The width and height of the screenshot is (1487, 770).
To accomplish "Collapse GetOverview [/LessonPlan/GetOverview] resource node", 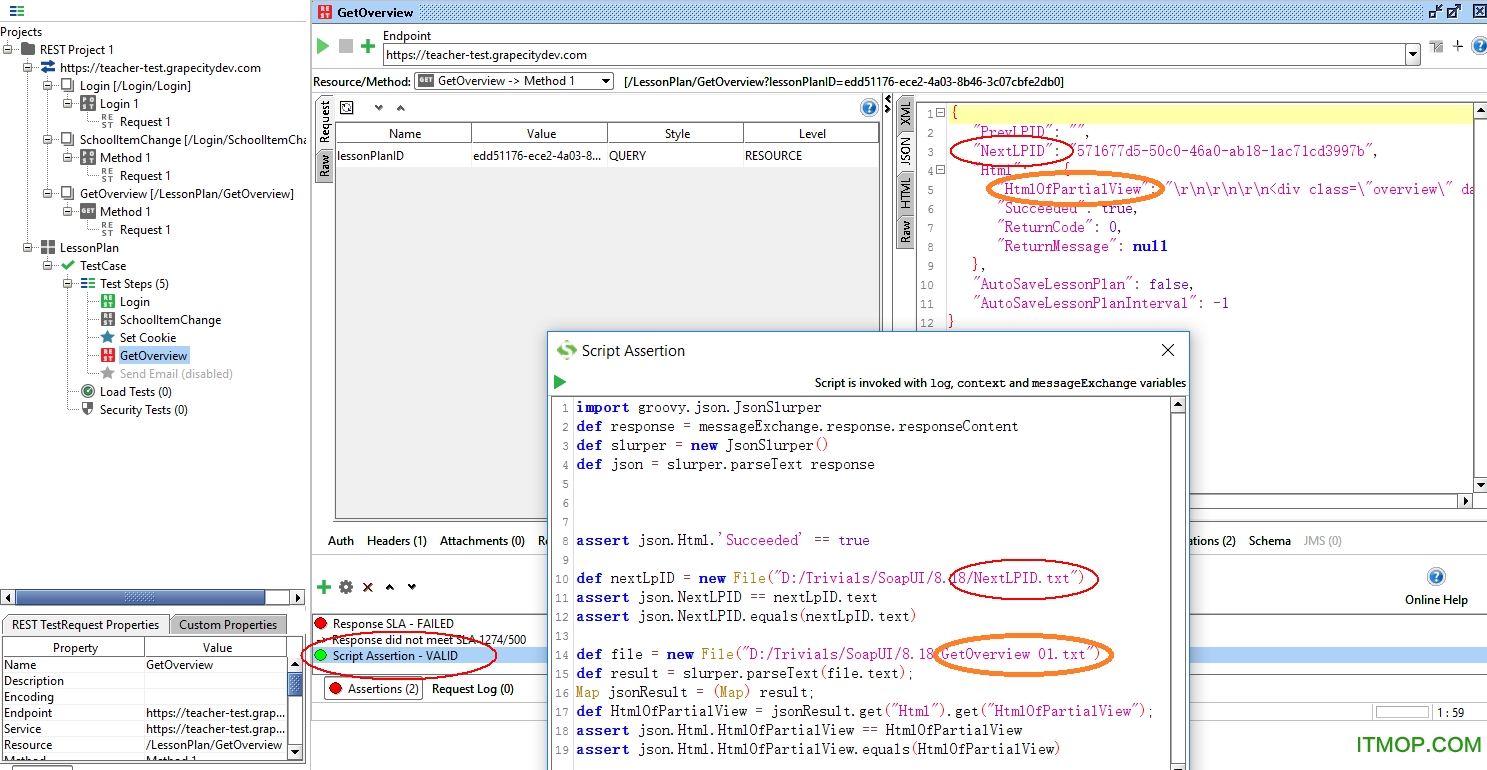I will pyautogui.click(x=48, y=193).
